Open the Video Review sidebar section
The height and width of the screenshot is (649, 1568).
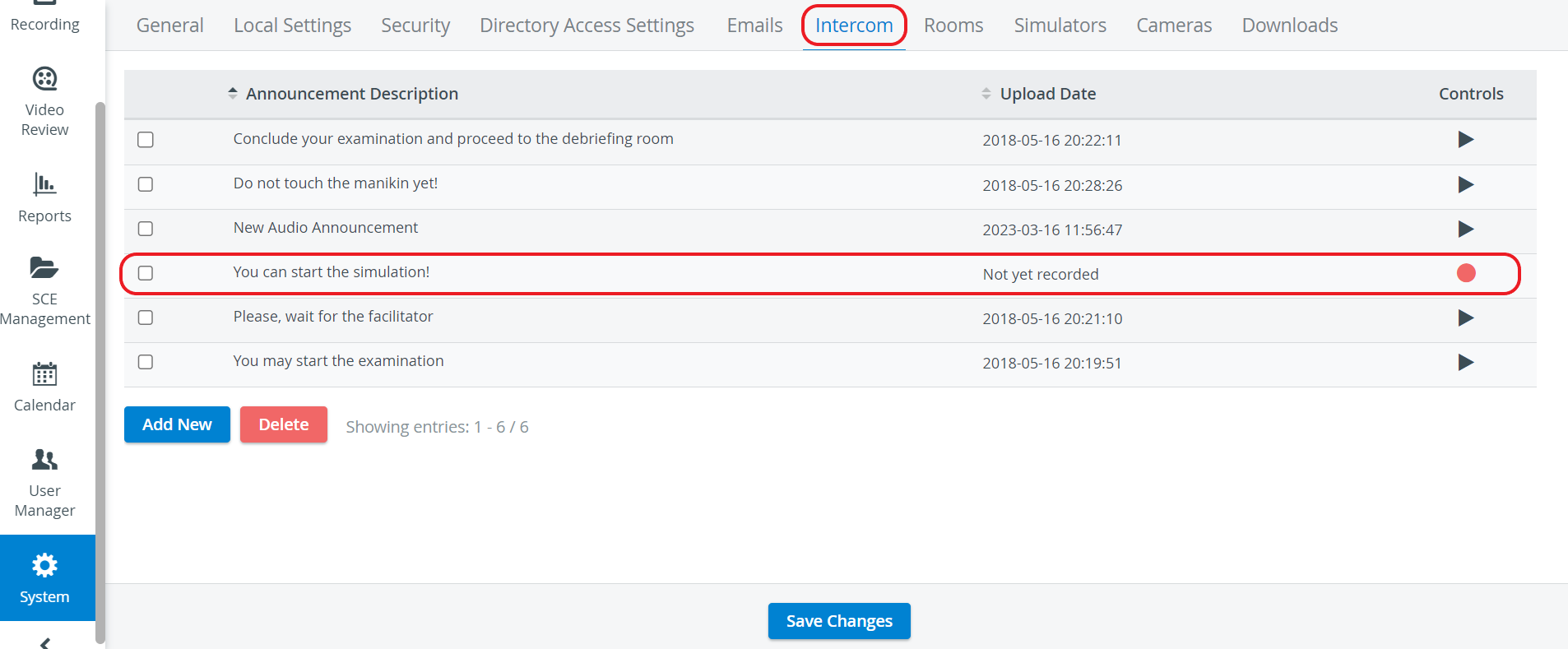(44, 102)
